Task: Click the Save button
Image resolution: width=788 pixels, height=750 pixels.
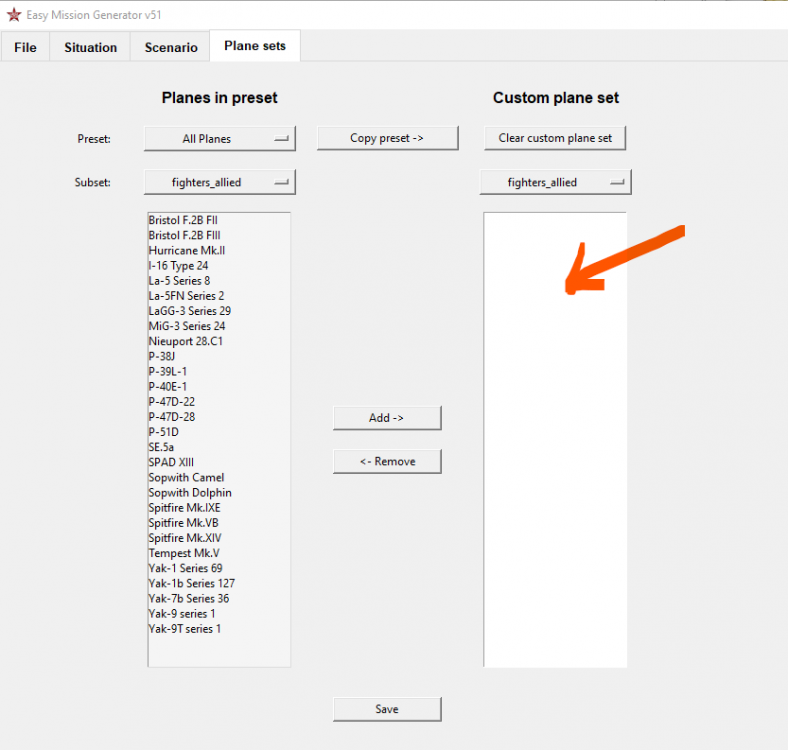Action: point(387,709)
